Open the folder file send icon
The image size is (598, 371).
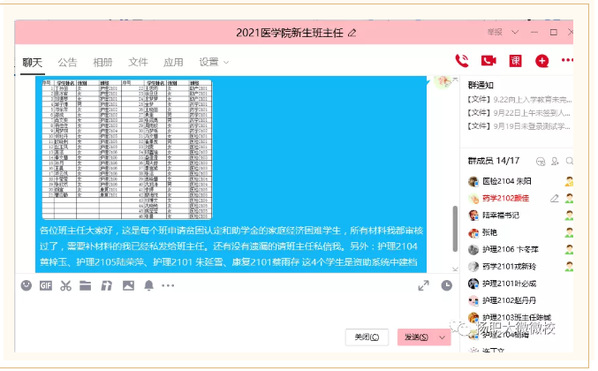pyautogui.click(x=85, y=285)
